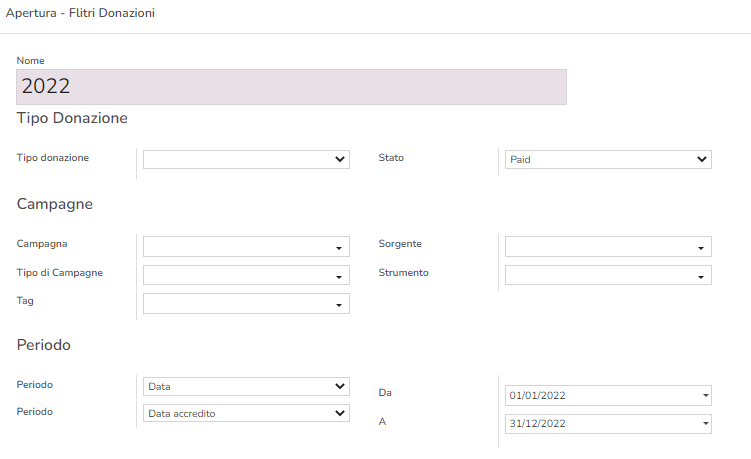Click the Da date field with 01/01/2022
Image resolution: width=751 pixels, height=459 pixels.
(607, 395)
